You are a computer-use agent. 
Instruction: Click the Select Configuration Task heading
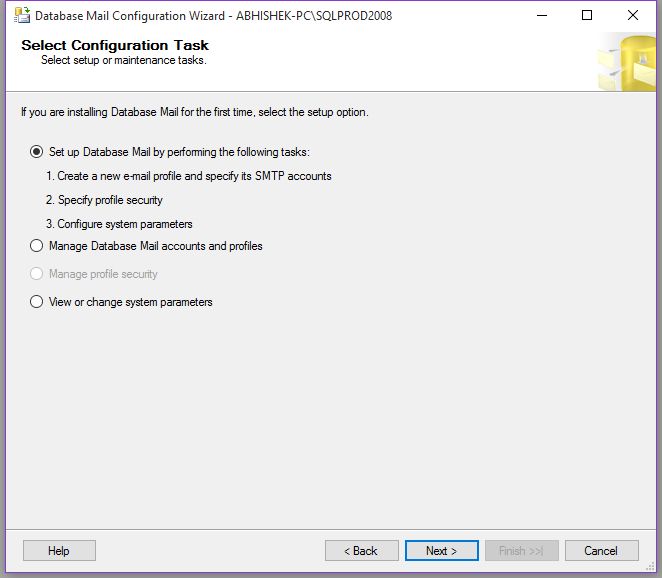point(115,45)
